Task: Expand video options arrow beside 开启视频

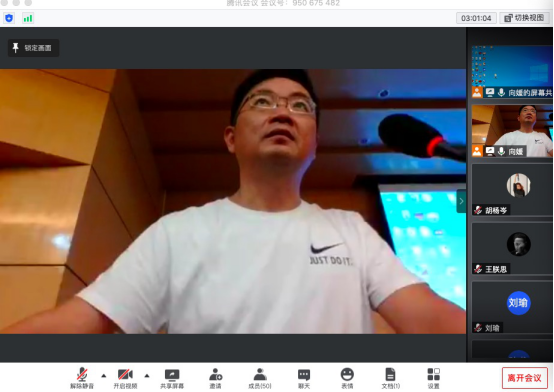Action: point(147,375)
